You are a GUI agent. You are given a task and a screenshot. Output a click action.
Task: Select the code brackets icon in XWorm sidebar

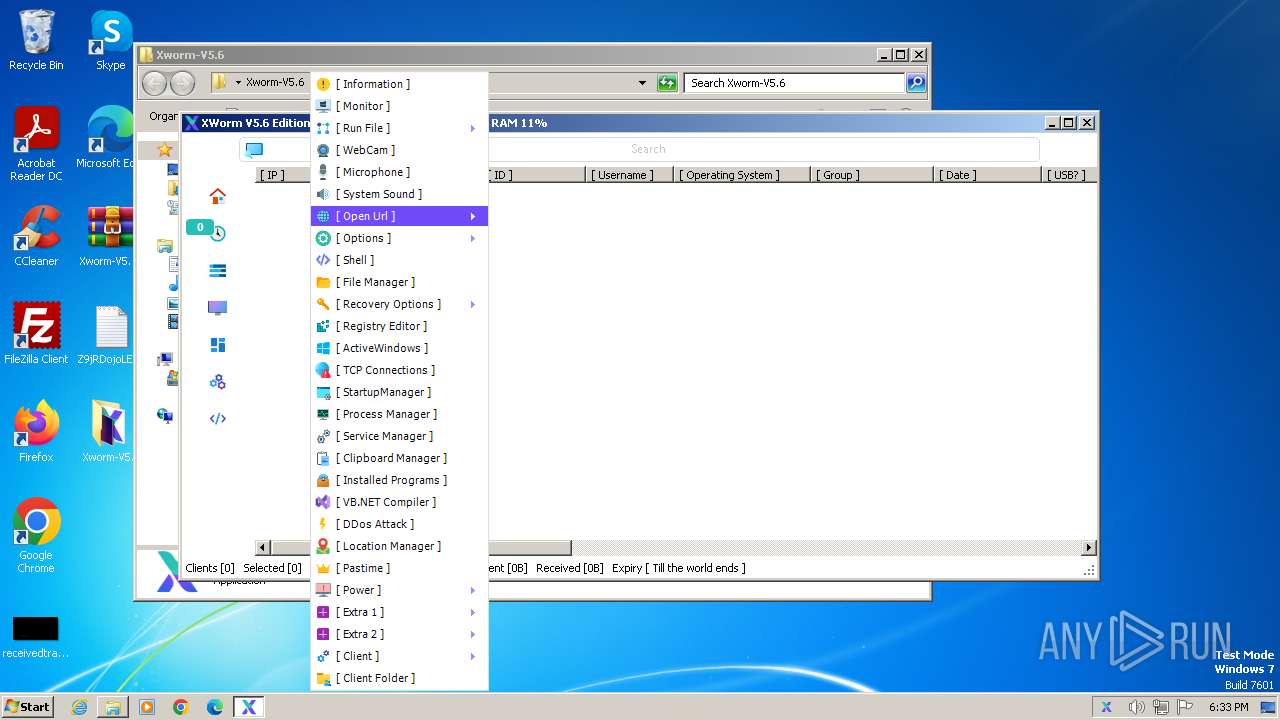coord(217,419)
